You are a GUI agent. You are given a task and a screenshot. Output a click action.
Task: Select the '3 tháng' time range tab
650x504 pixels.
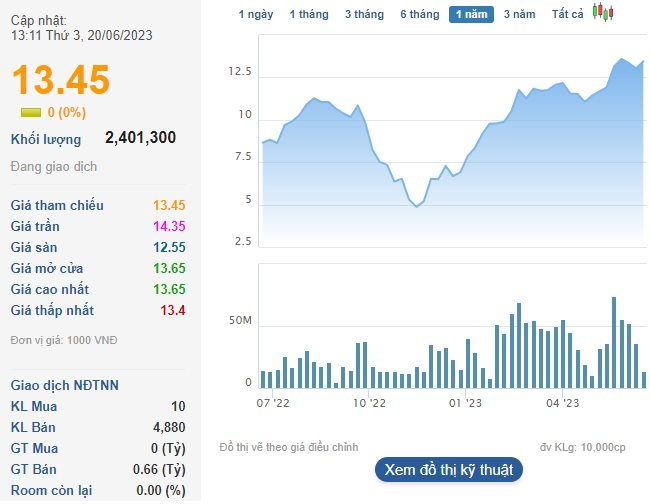click(364, 15)
